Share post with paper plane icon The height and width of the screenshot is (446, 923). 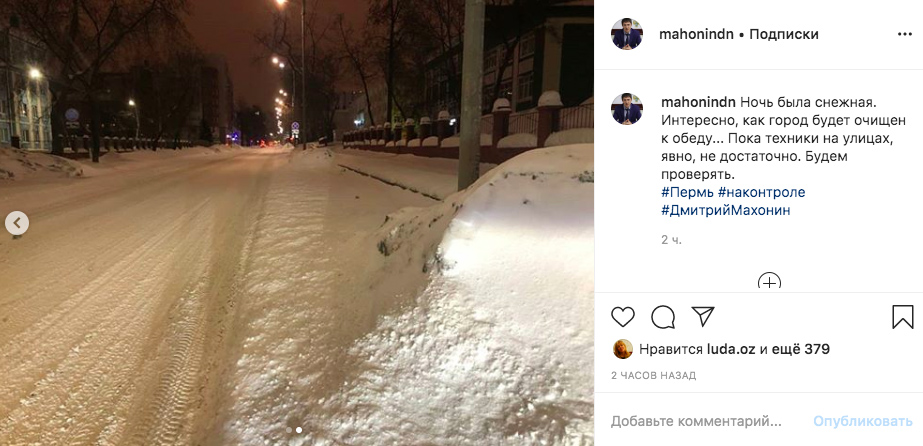coord(703,317)
